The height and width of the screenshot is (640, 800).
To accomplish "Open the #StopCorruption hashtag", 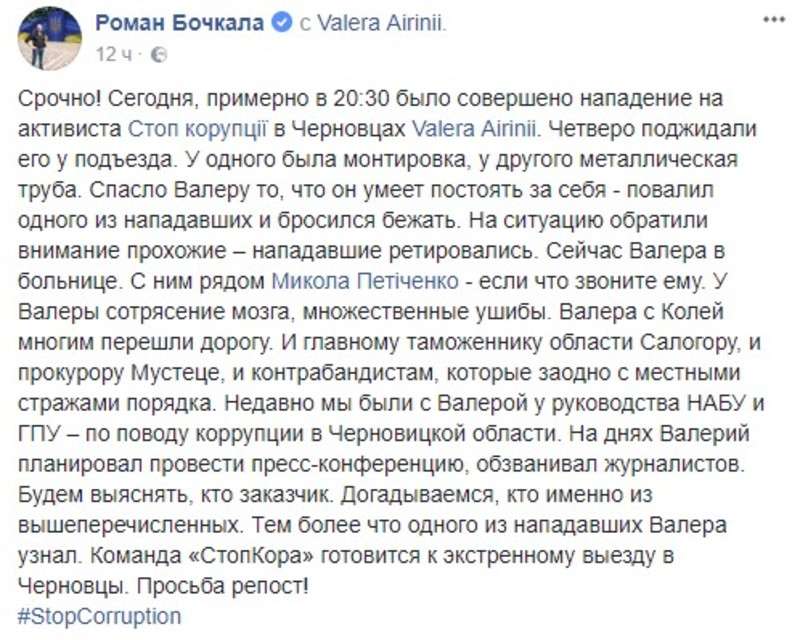I will (99, 617).
